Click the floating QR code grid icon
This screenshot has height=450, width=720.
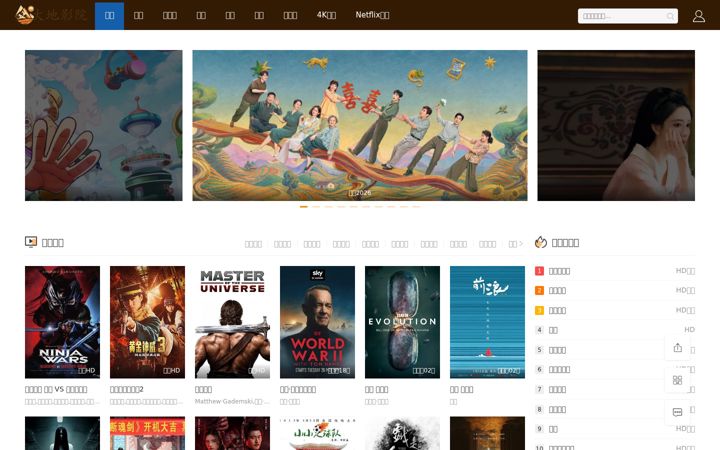[x=677, y=380]
